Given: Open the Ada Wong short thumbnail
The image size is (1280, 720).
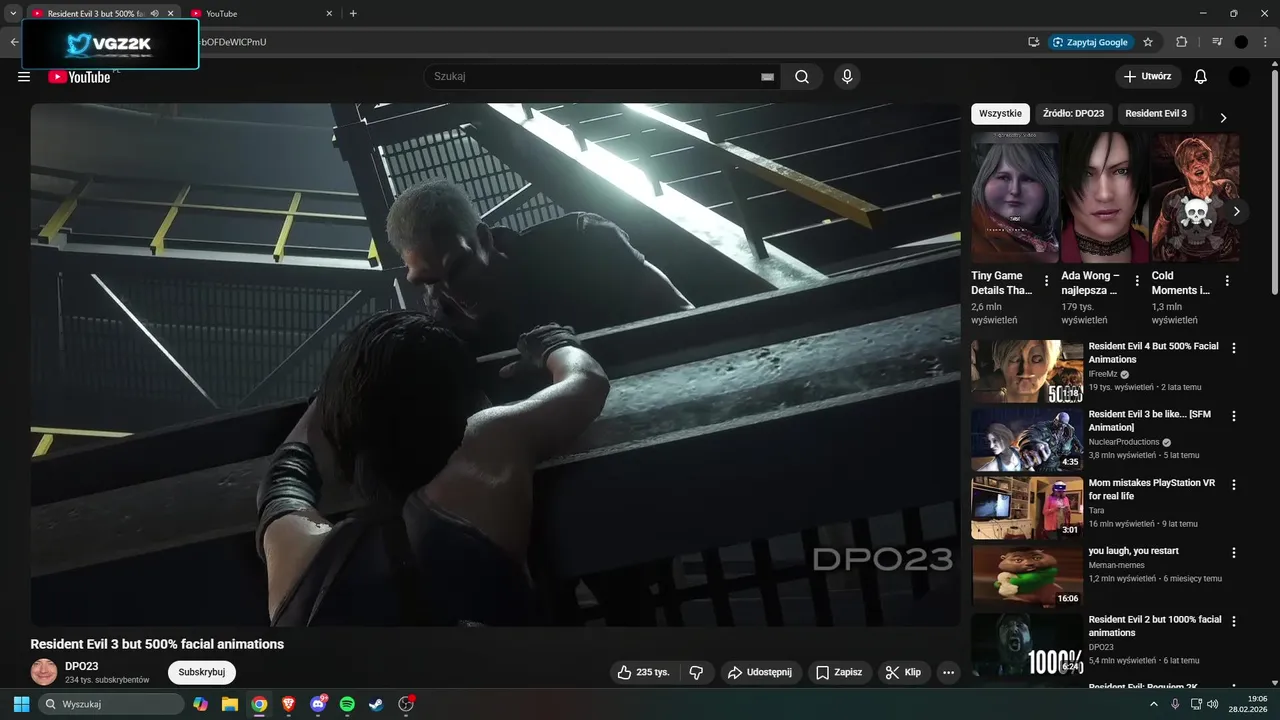Looking at the screenshot, I should coord(1104,197).
